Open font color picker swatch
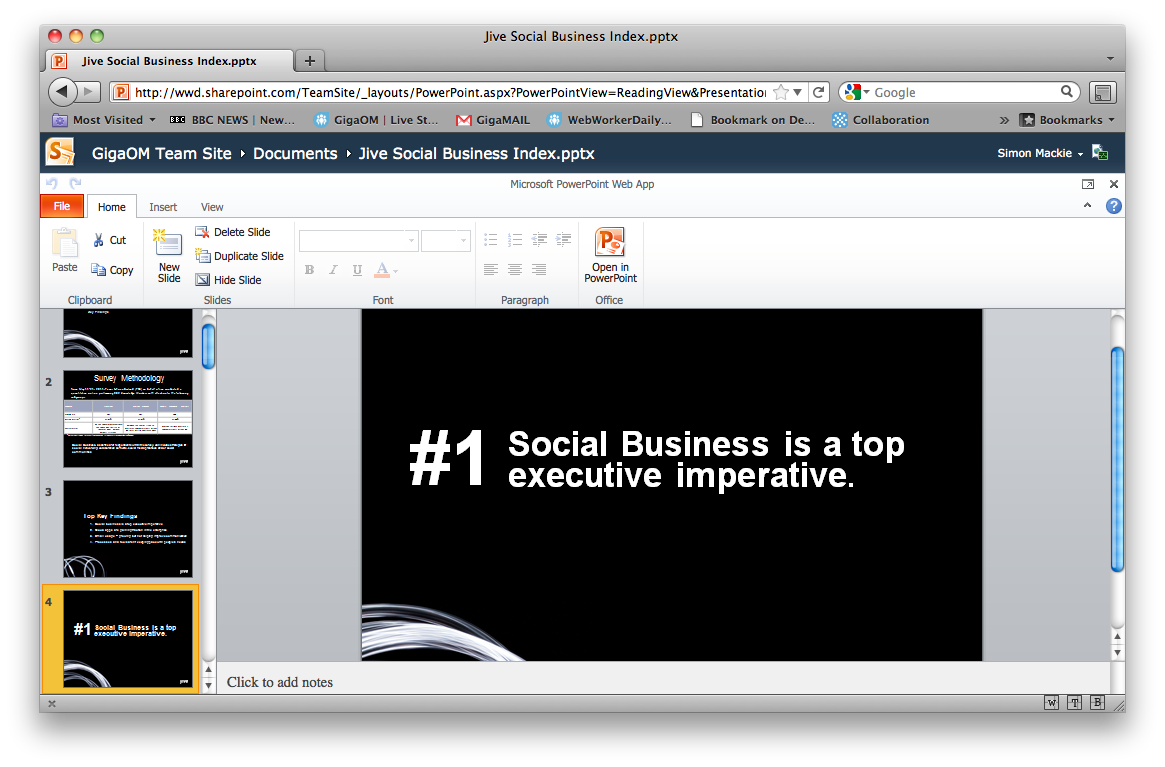 (x=382, y=270)
